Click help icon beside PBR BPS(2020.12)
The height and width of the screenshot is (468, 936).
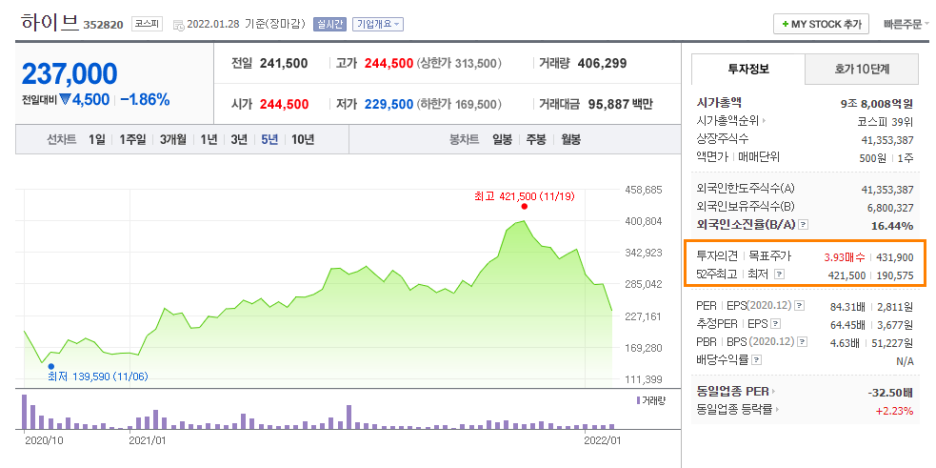click(803, 342)
